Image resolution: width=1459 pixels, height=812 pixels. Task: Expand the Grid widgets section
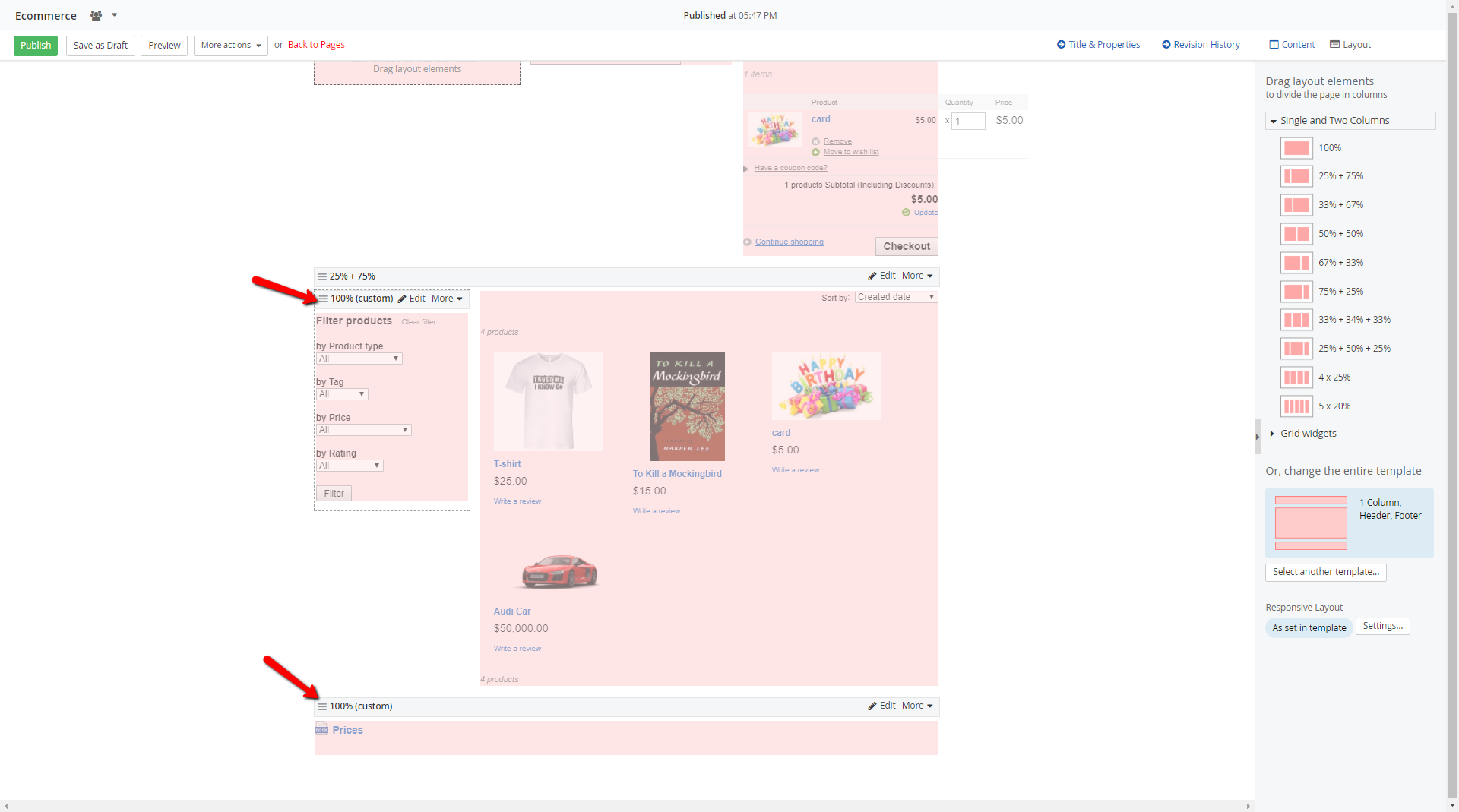(x=1303, y=434)
